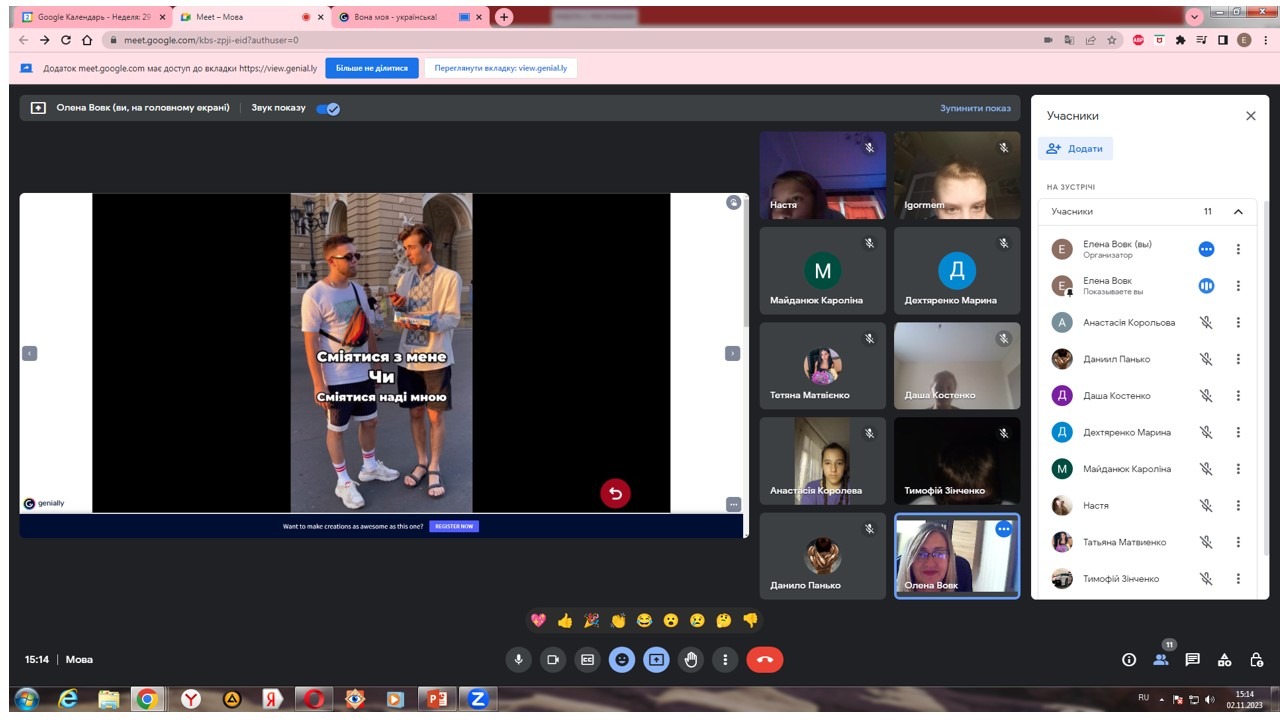Raise your hand in the meeting

(690, 659)
